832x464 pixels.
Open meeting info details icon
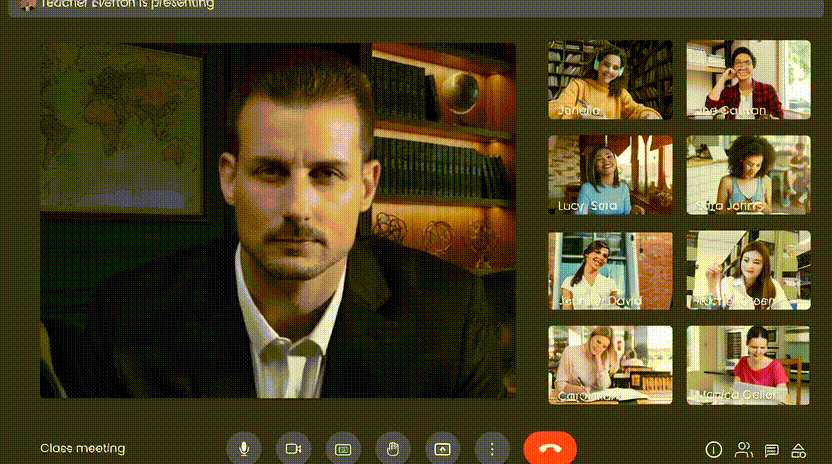(714, 450)
